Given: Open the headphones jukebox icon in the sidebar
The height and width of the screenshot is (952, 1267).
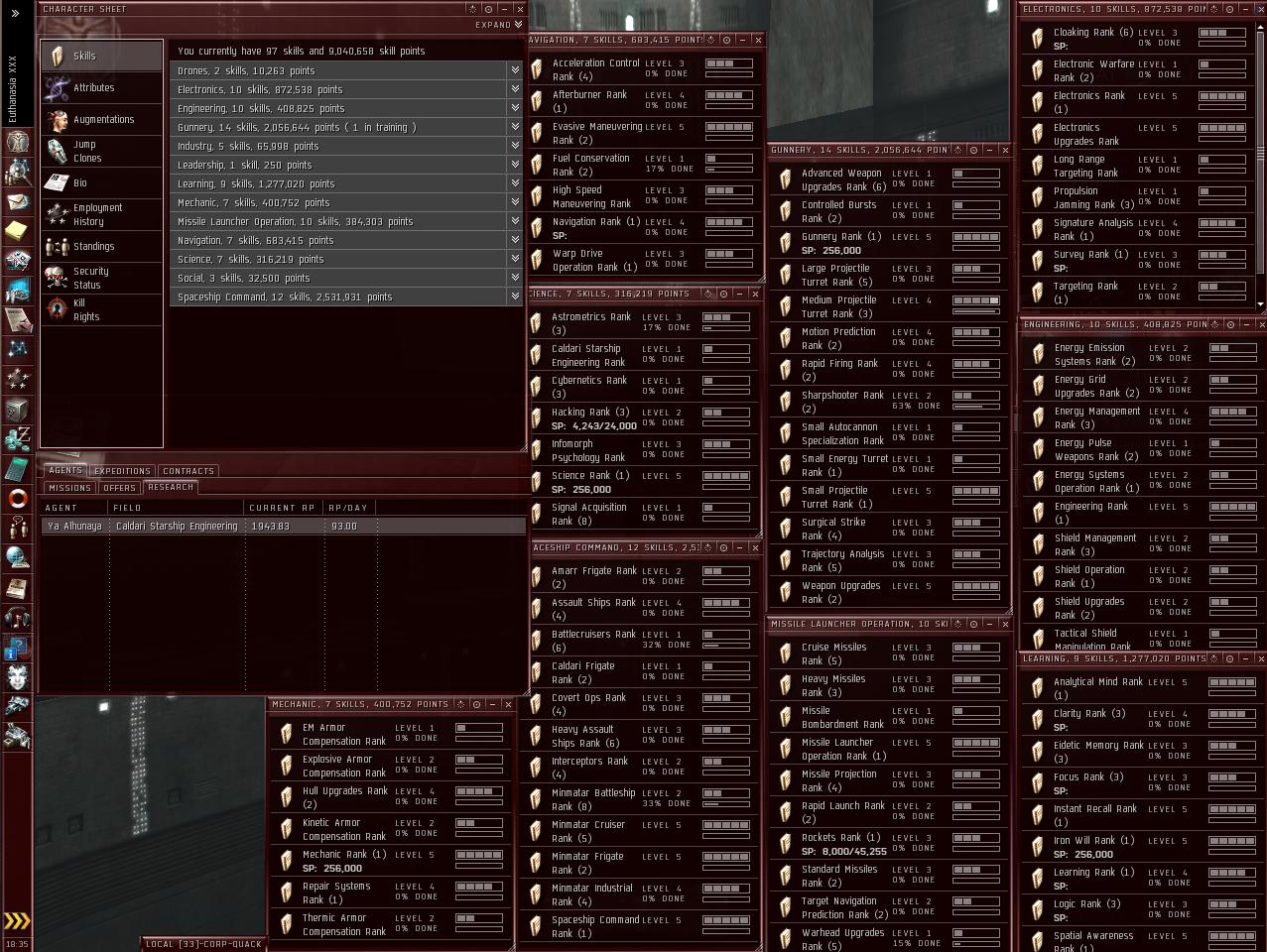Looking at the screenshot, I should [17, 618].
